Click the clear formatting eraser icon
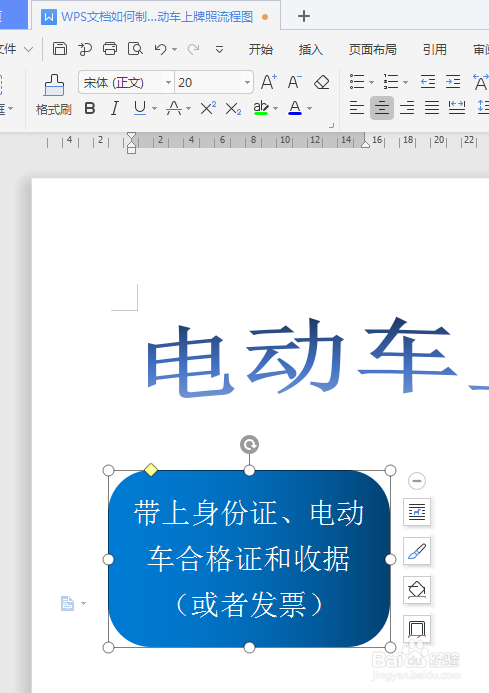The height and width of the screenshot is (693, 489). pyautogui.click(x=321, y=82)
